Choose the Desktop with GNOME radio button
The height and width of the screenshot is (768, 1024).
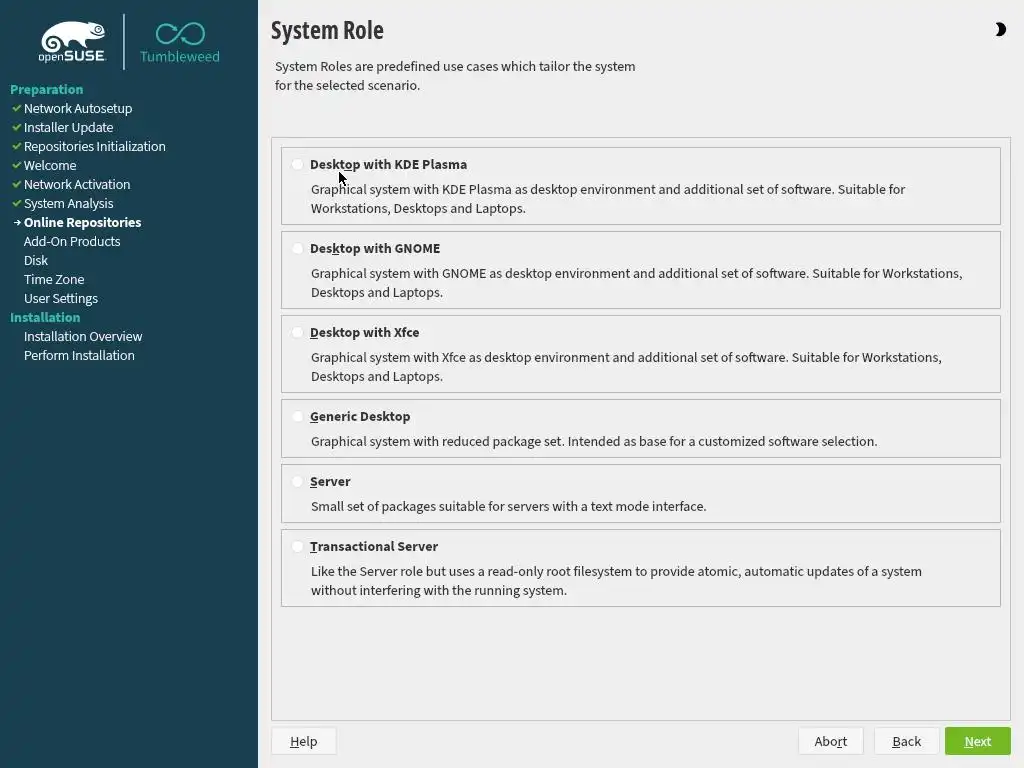(x=298, y=248)
